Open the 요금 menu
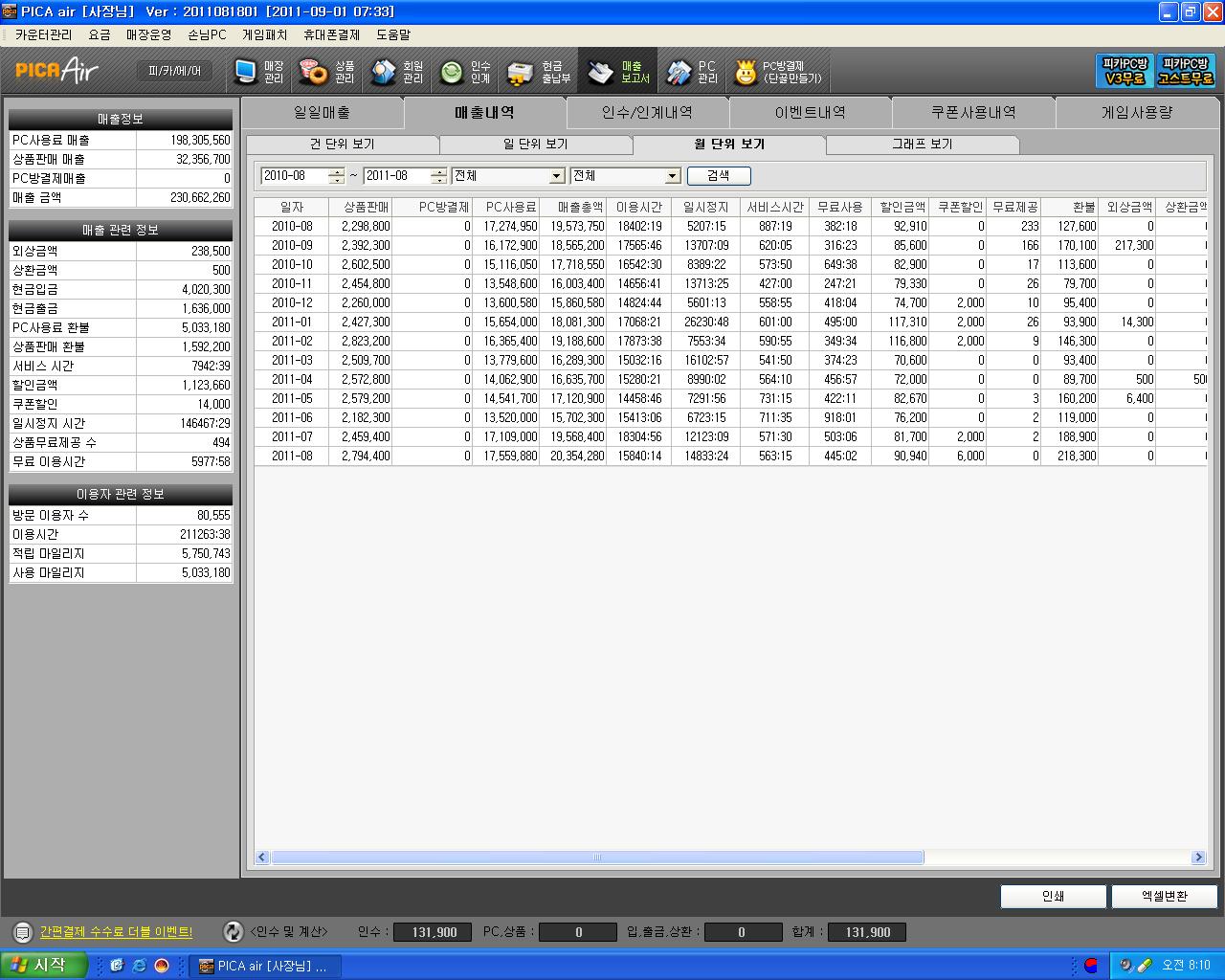This screenshot has width=1225, height=980. 100,34
